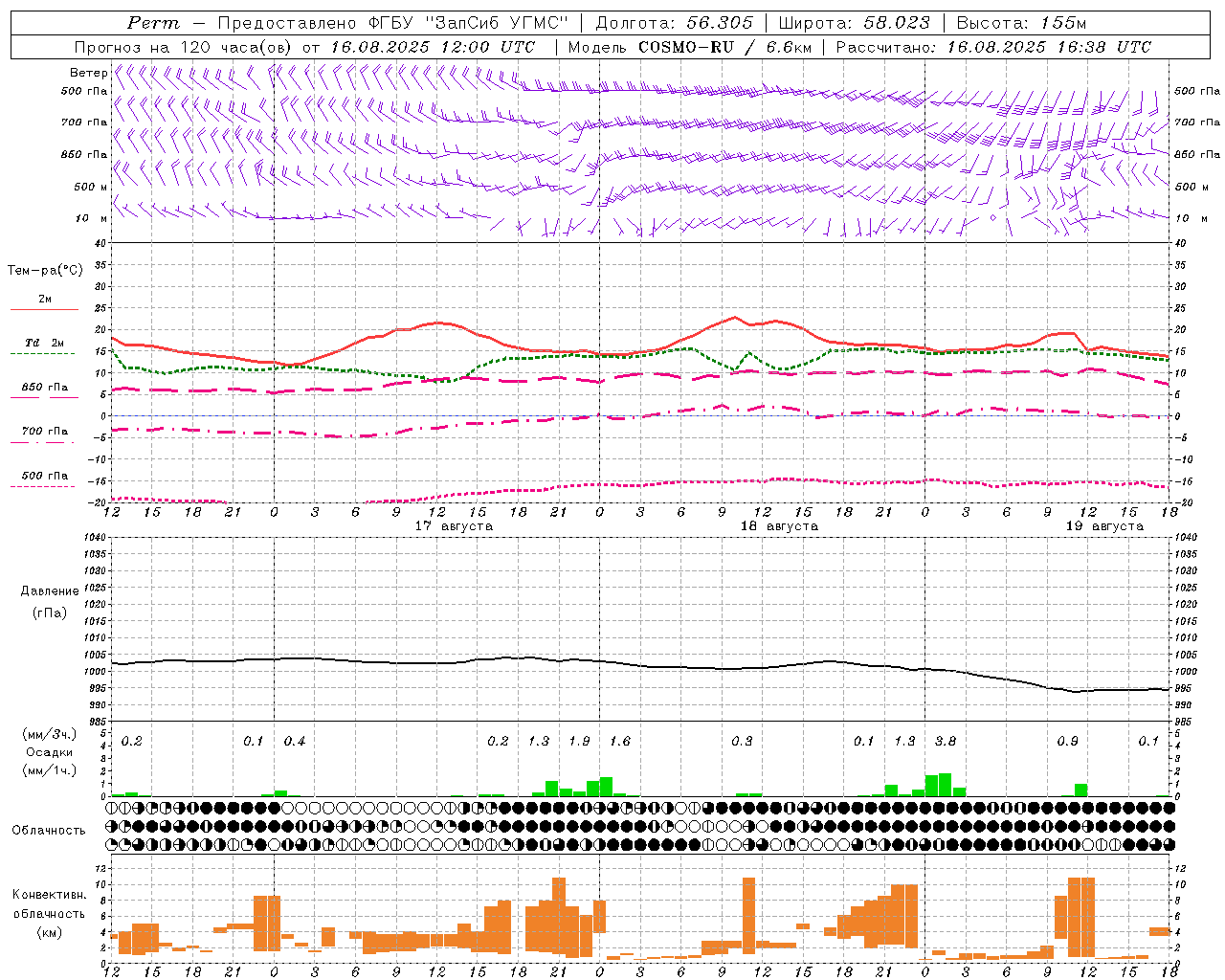Click the "Широта: 58.023" latitude value
The width and height of the screenshot is (1225, 980).
(x=855, y=23)
